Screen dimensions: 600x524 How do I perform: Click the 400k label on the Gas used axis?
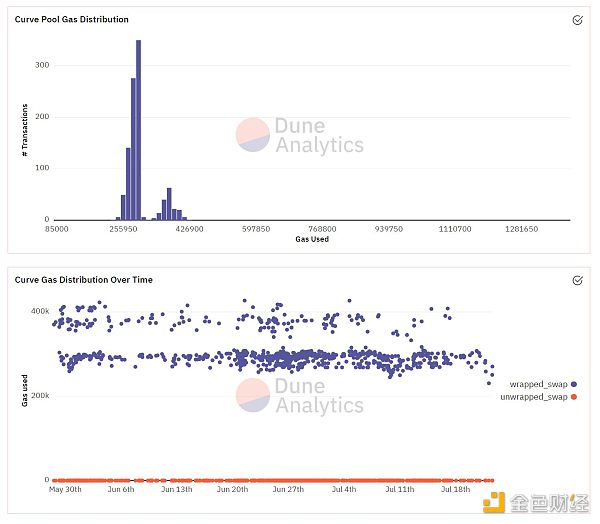[38, 311]
